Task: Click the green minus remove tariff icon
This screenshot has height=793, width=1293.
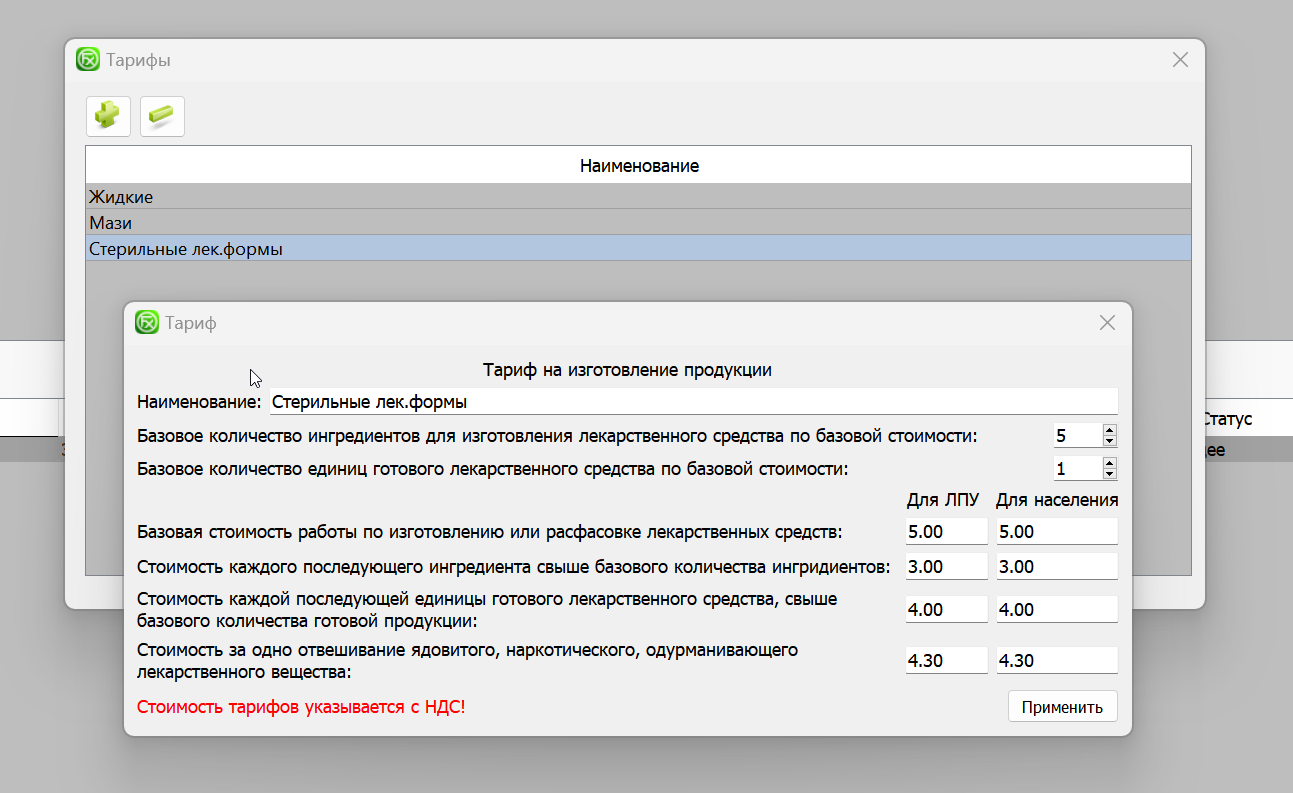Action: tap(162, 116)
